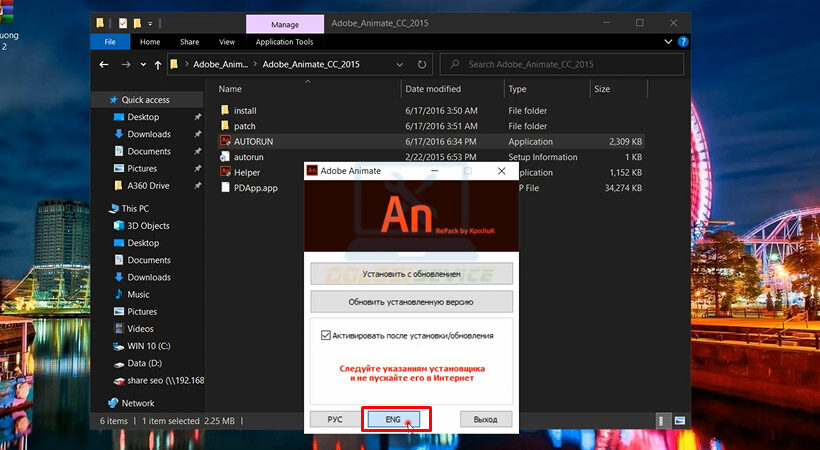820x450 pixels.
Task: Click the Установить с обновлением button
Action: click(x=411, y=273)
